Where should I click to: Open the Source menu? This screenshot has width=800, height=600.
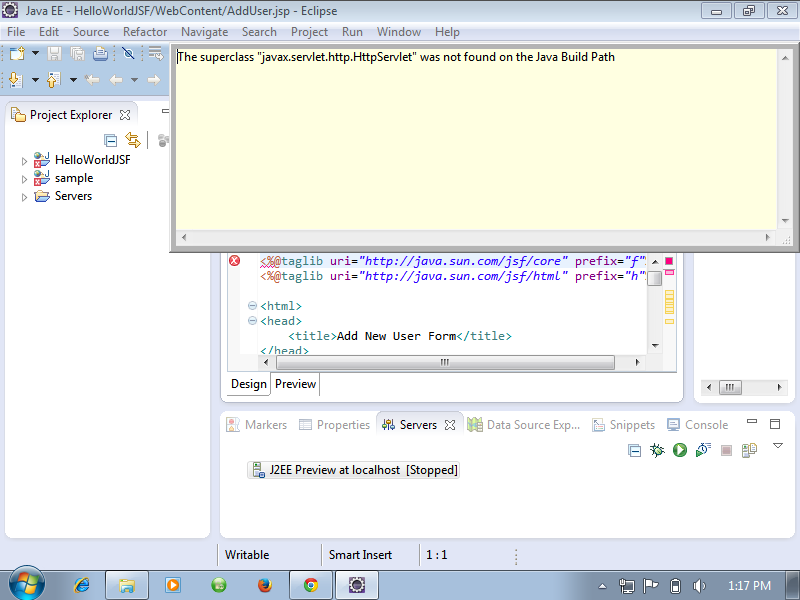click(91, 32)
